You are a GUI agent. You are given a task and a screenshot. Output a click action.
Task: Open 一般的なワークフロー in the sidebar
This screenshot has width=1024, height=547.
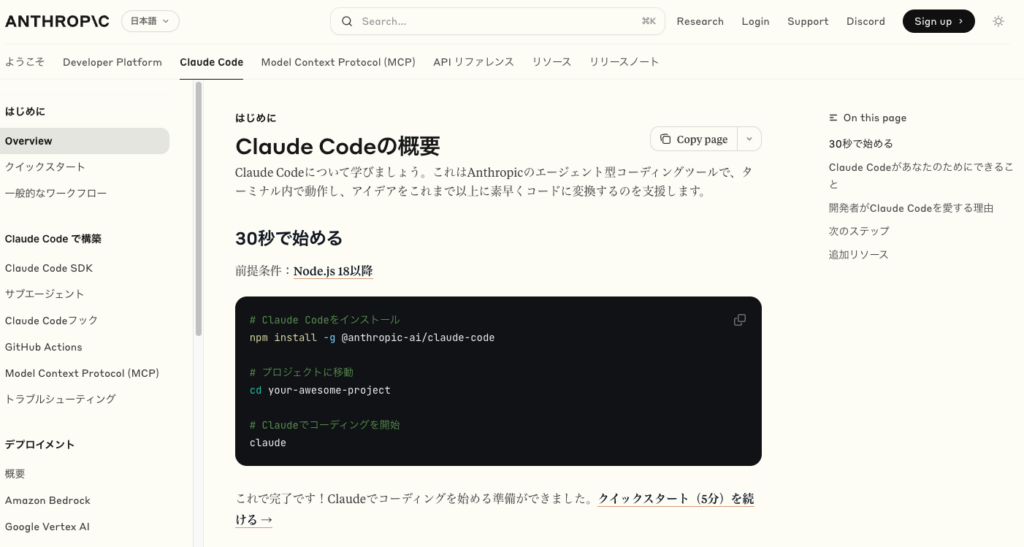click(56, 193)
